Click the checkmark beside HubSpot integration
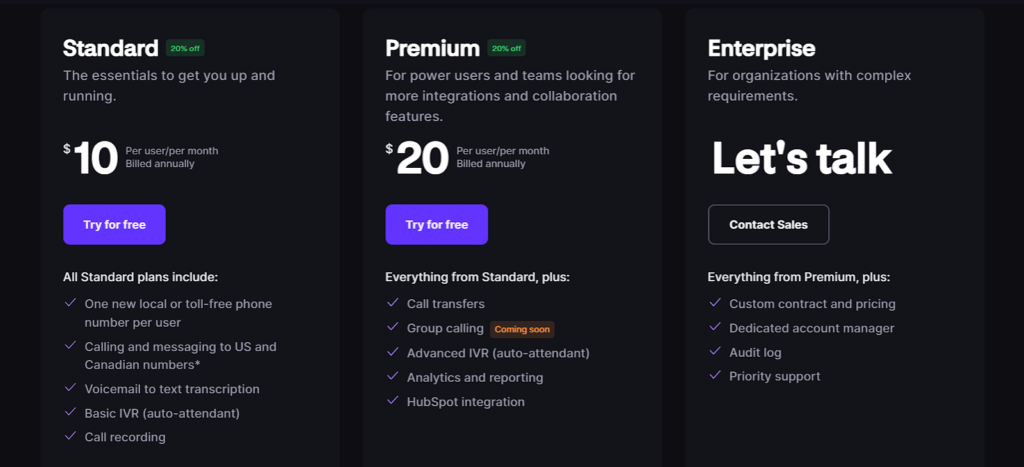The width and height of the screenshot is (1024, 467). 392,400
